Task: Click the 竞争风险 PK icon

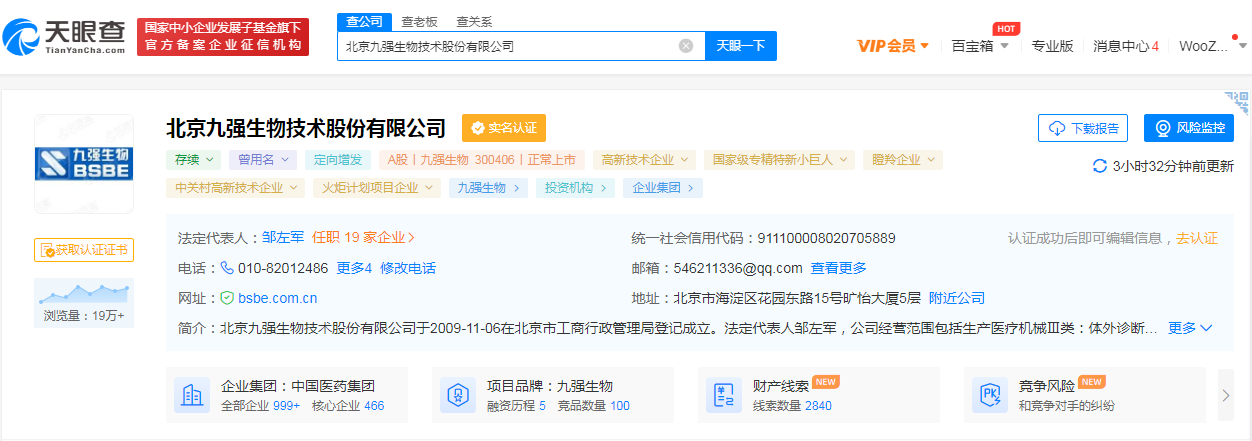Action: (990, 396)
